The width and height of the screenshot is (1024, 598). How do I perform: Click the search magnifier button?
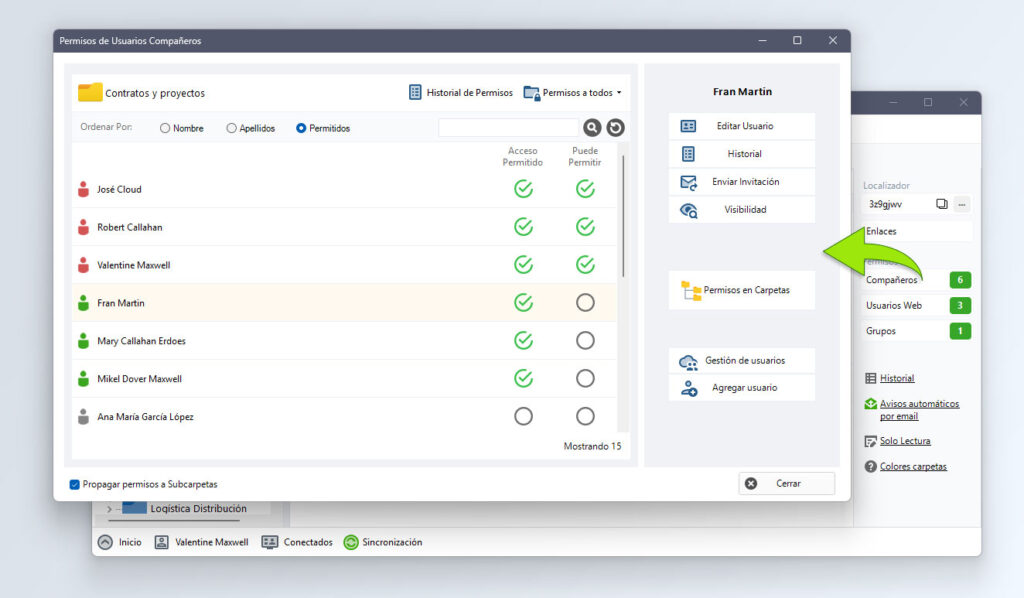[592, 127]
